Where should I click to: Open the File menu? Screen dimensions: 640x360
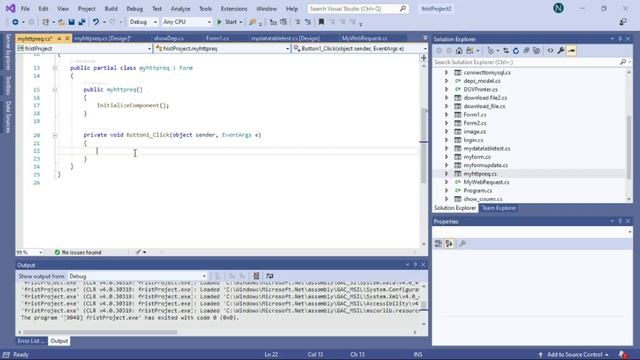tap(25, 9)
